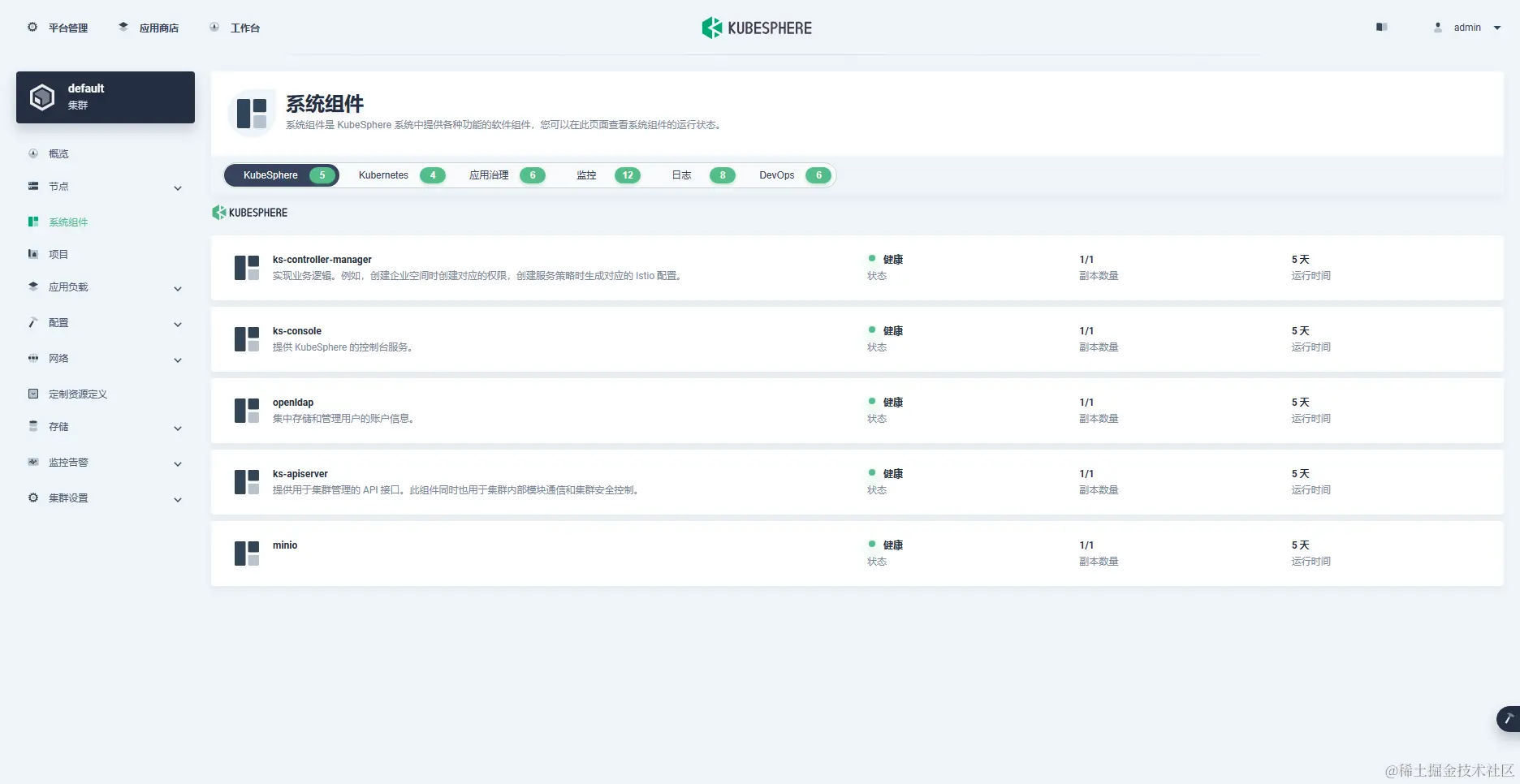
Task: Open the floating toolbox hammer button
Action: click(1509, 719)
